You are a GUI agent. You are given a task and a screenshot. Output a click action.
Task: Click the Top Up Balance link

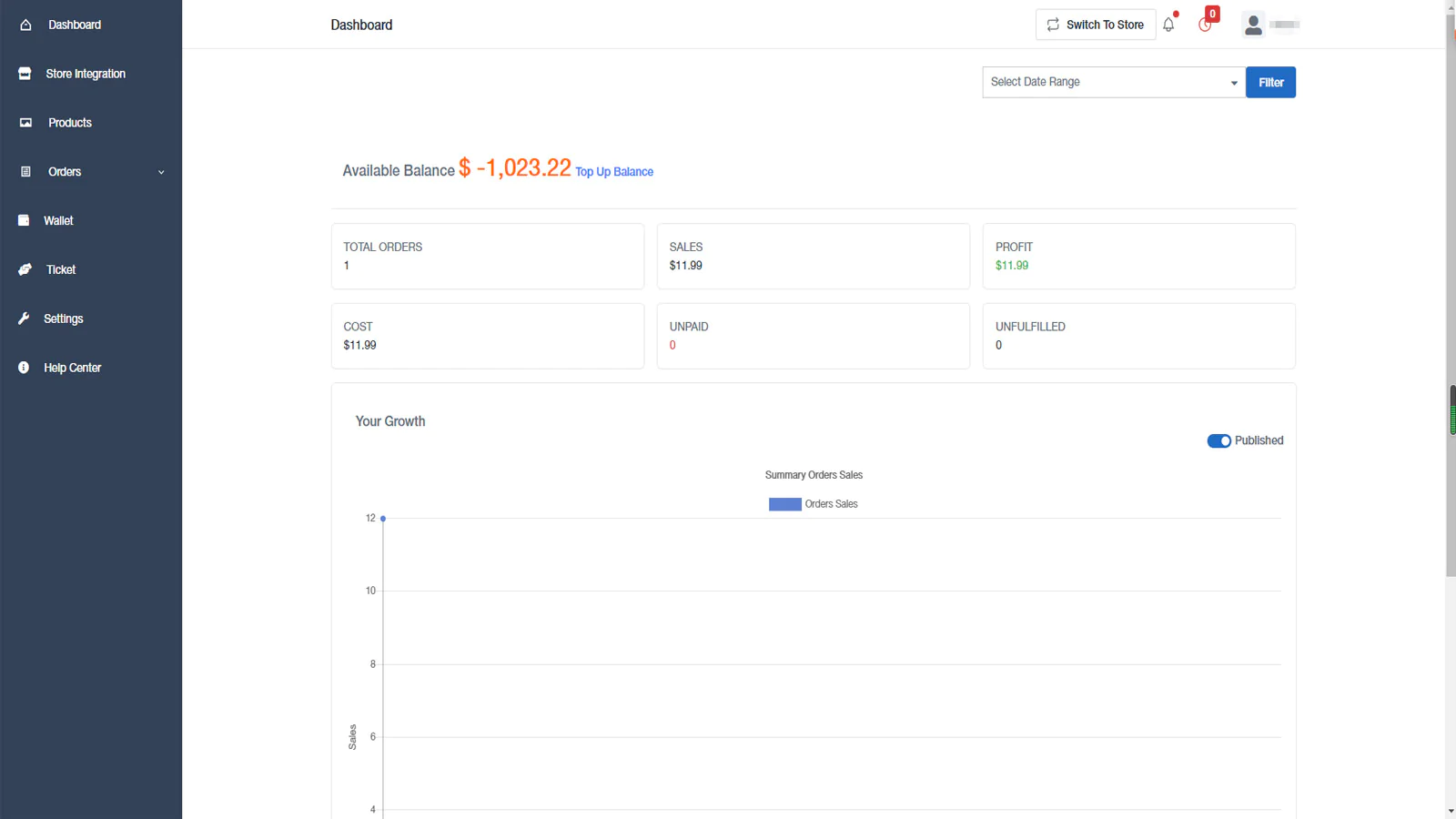point(614,172)
